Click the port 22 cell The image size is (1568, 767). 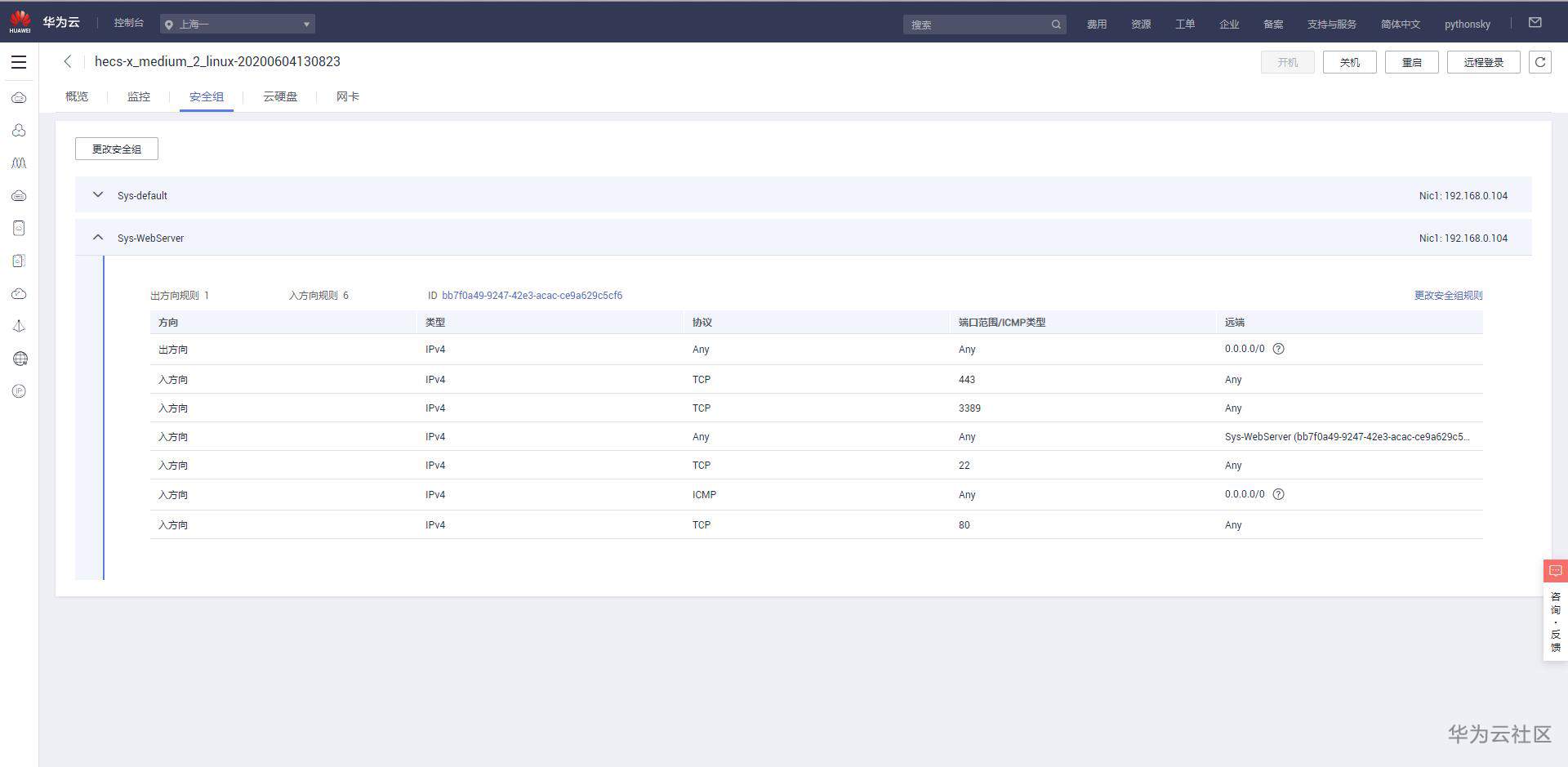pyautogui.click(x=964, y=466)
